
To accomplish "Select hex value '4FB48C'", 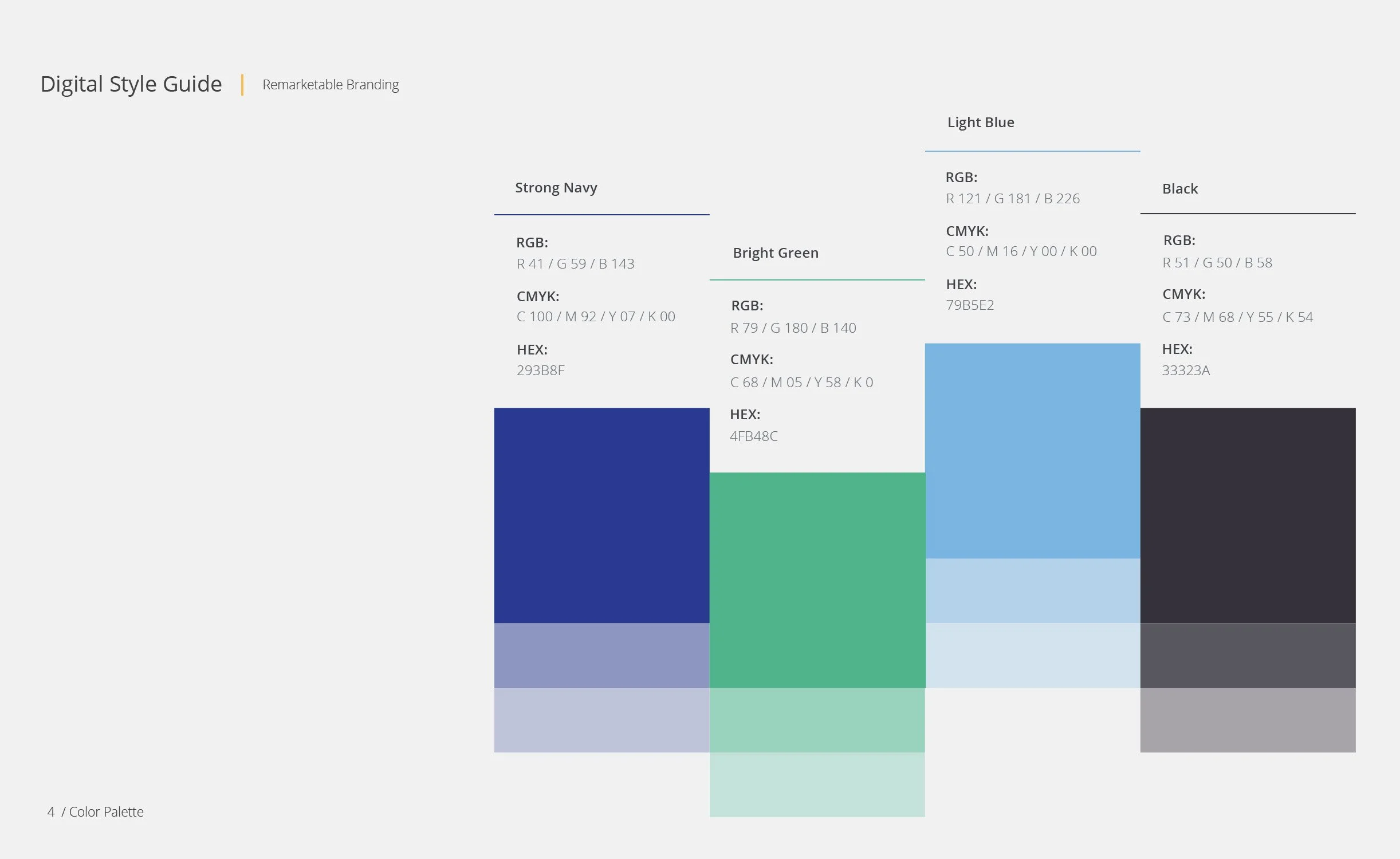I will (754, 436).
